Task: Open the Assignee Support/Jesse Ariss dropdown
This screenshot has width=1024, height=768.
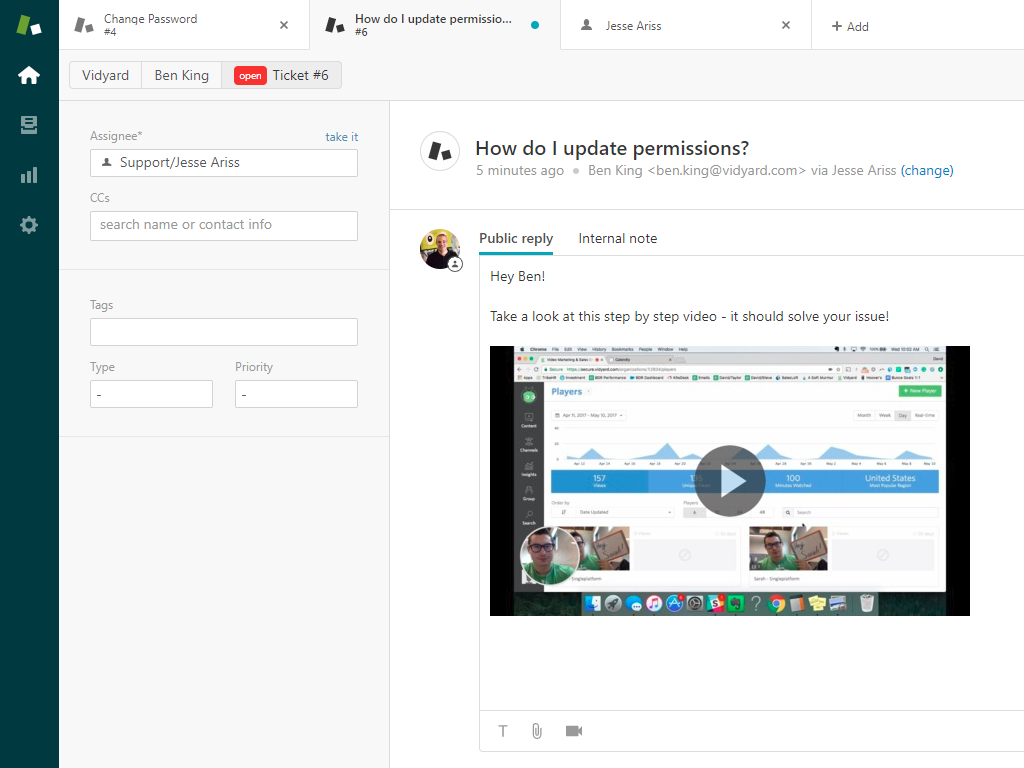Action: [223, 163]
